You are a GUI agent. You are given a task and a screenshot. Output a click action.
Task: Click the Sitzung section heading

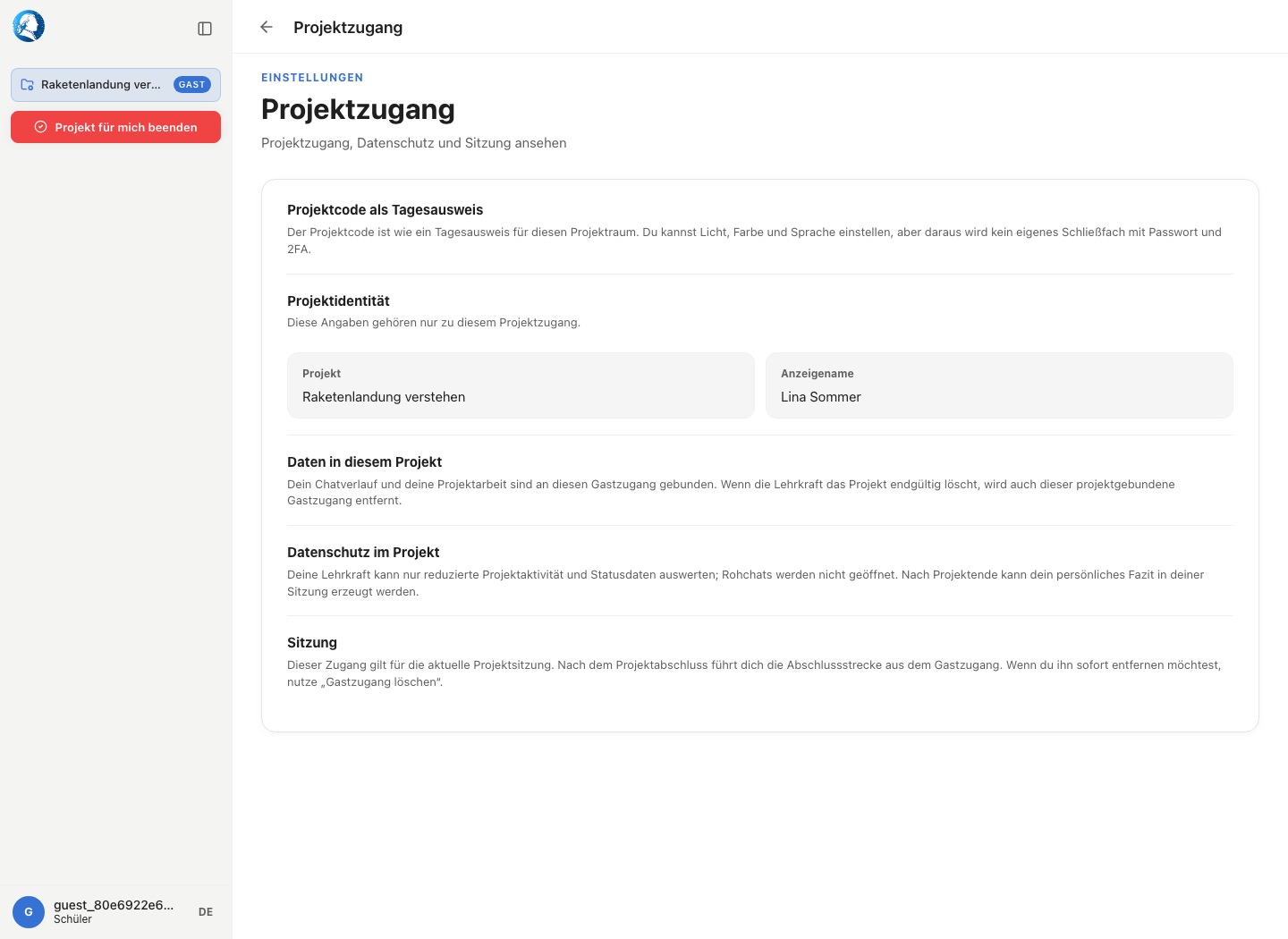pos(312,643)
